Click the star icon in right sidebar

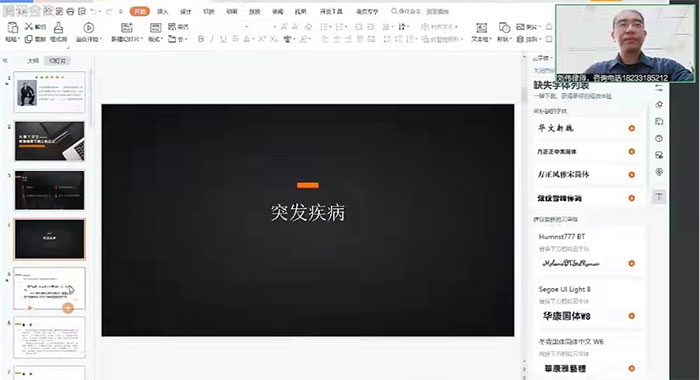(x=659, y=104)
